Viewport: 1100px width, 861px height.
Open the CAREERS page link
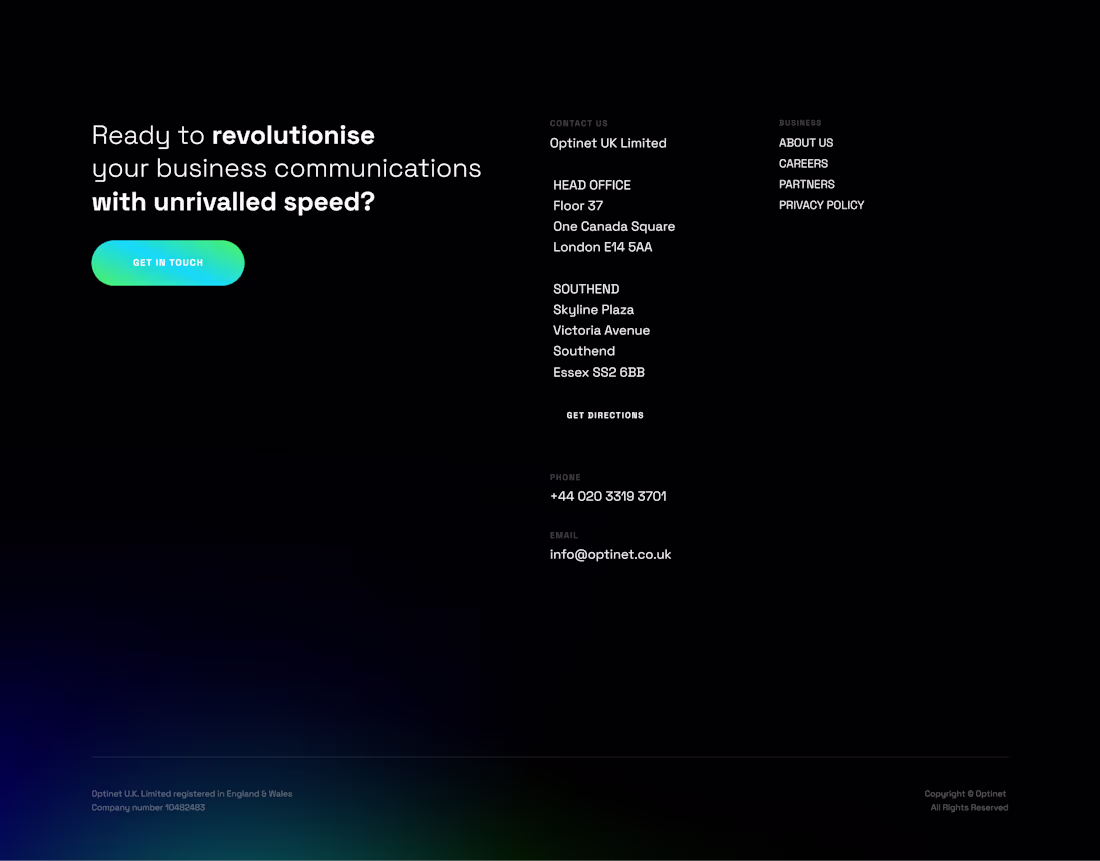coord(803,163)
